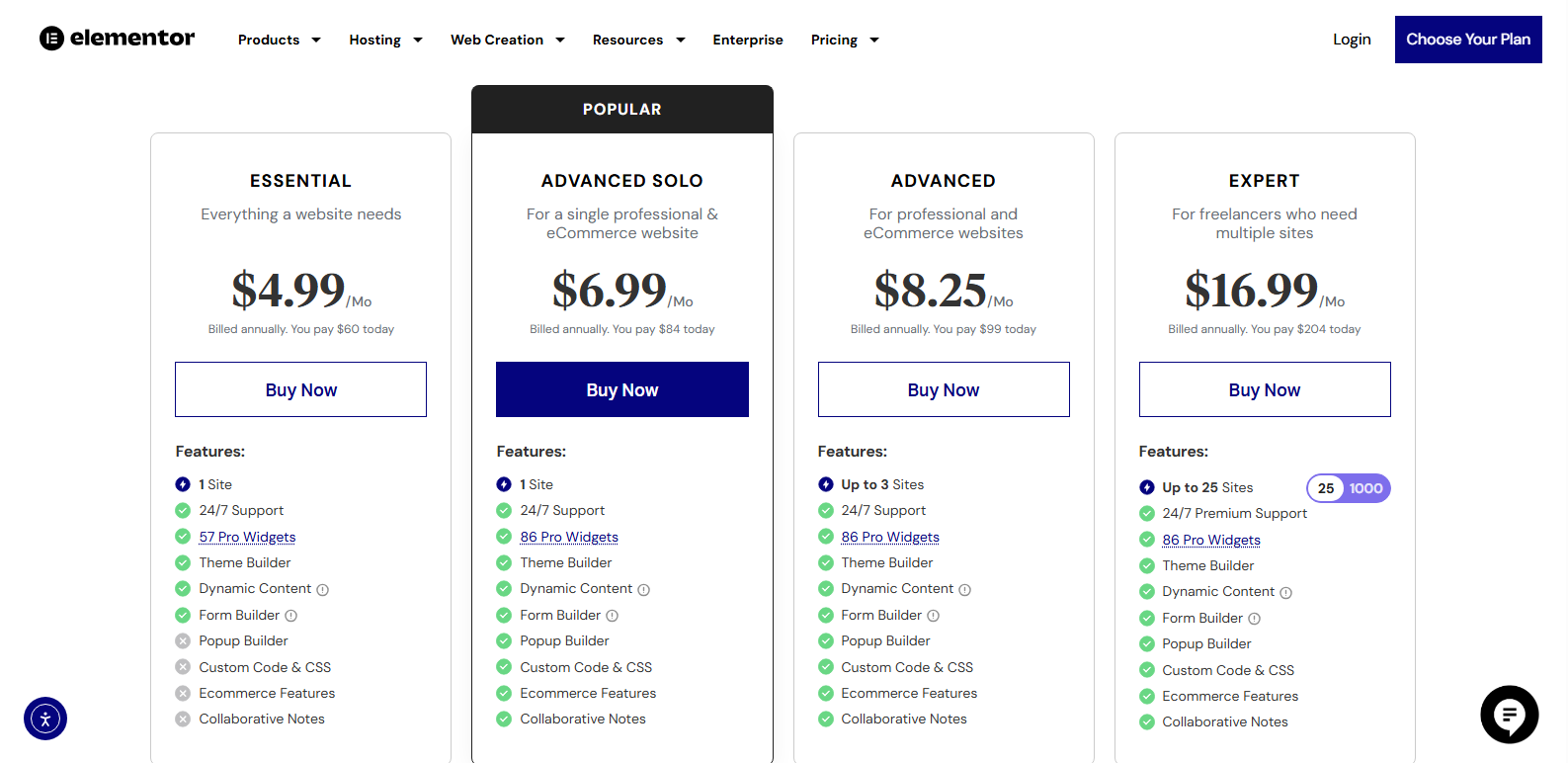This screenshot has width=1568, height=763.
Task: Click gray X beside Essential Collaborative Notes
Action: pos(183,719)
